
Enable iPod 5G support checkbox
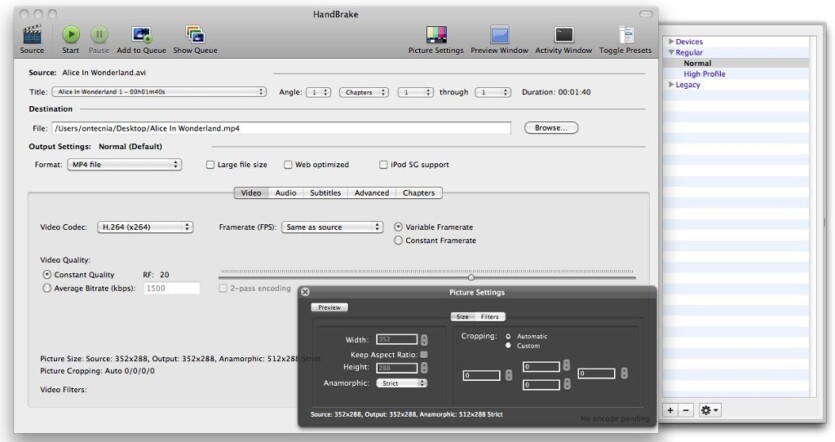pyautogui.click(x=383, y=165)
